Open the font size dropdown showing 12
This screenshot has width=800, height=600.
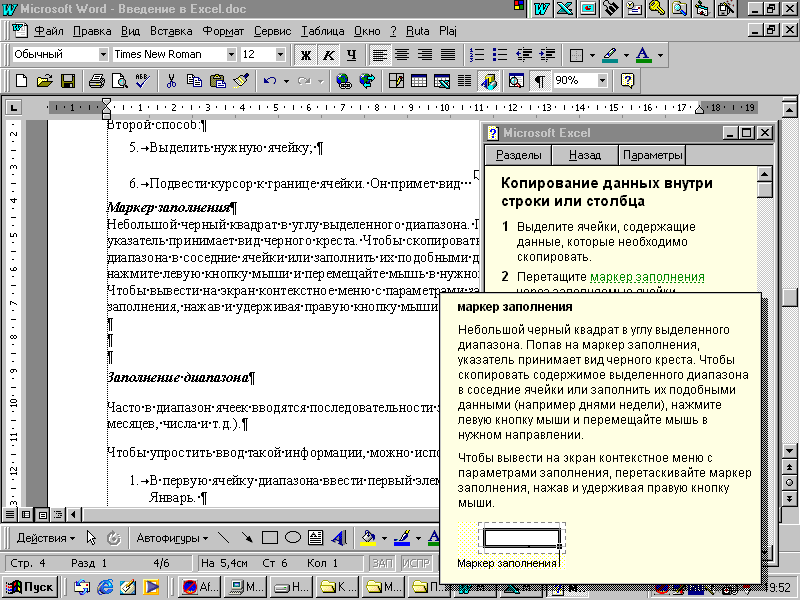tap(280, 54)
